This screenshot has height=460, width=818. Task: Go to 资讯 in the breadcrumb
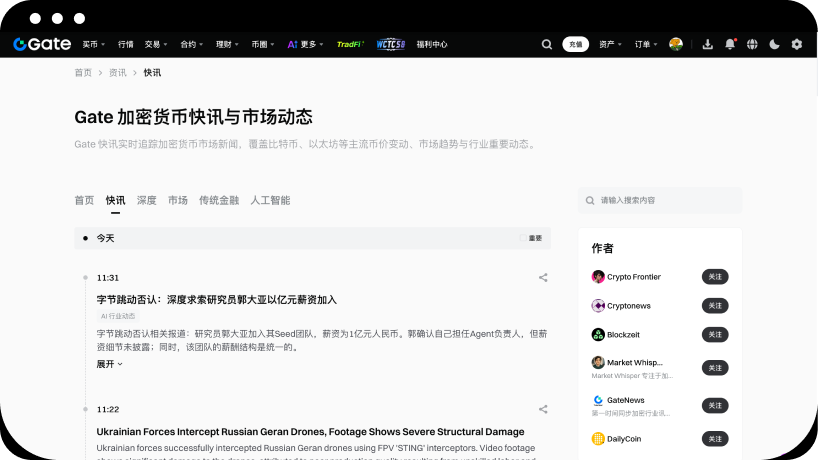click(x=118, y=73)
